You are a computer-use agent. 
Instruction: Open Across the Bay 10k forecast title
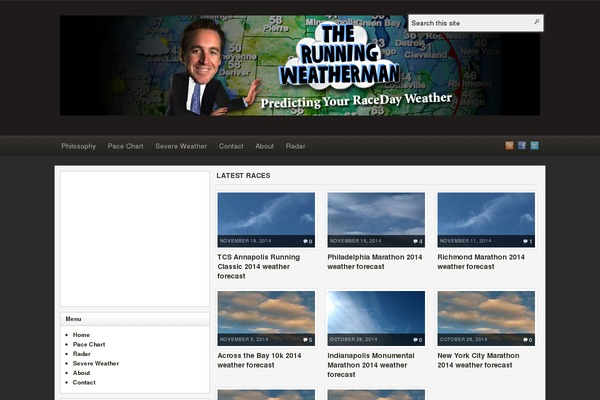pos(259,360)
